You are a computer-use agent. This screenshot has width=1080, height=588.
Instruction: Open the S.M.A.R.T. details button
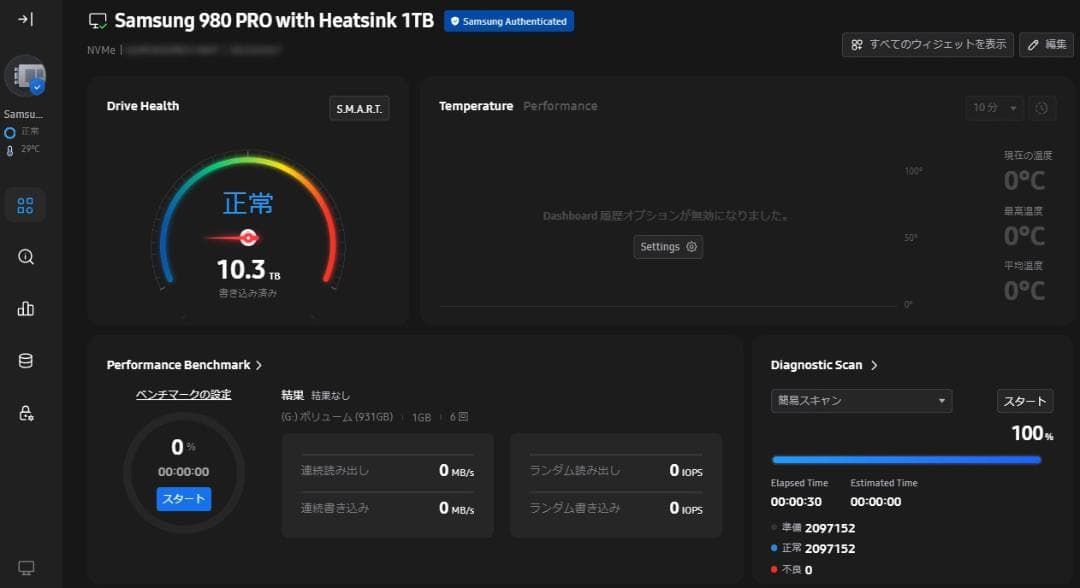pyautogui.click(x=359, y=109)
